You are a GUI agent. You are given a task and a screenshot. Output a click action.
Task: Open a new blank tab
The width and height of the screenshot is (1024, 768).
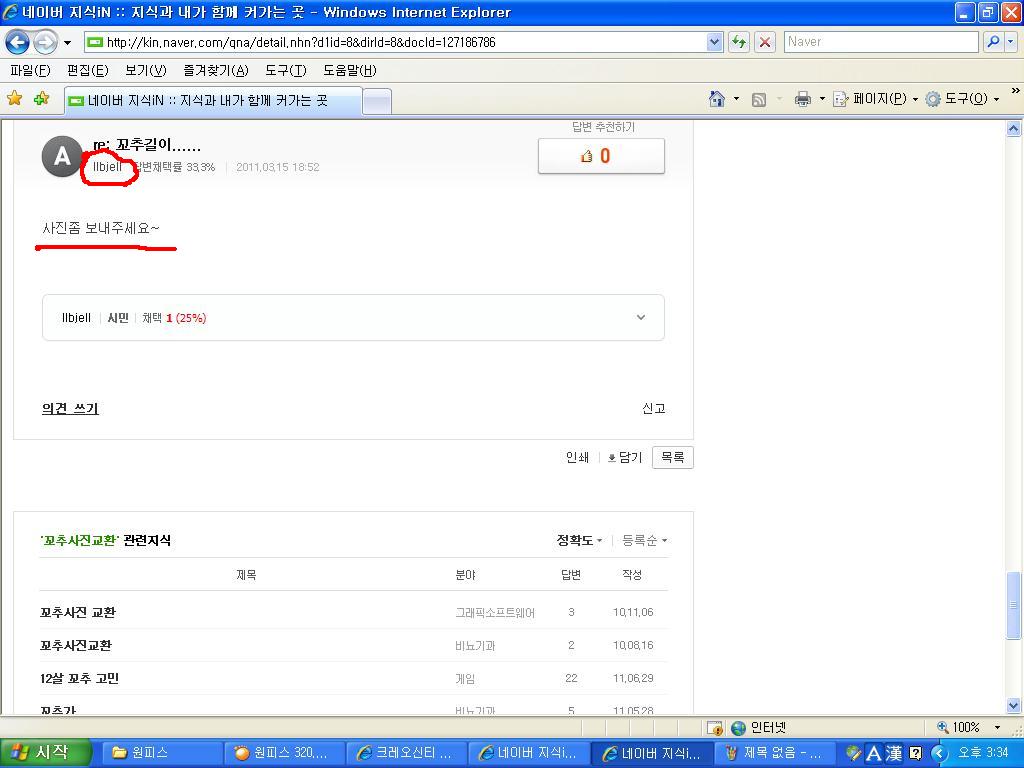(x=377, y=102)
